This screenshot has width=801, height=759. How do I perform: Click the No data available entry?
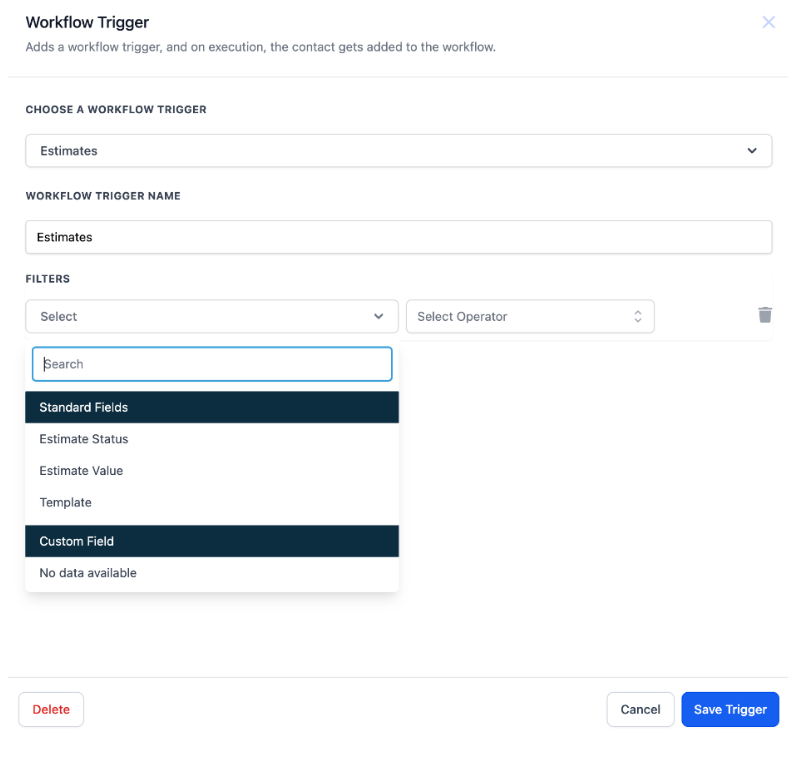coord(88,573)
